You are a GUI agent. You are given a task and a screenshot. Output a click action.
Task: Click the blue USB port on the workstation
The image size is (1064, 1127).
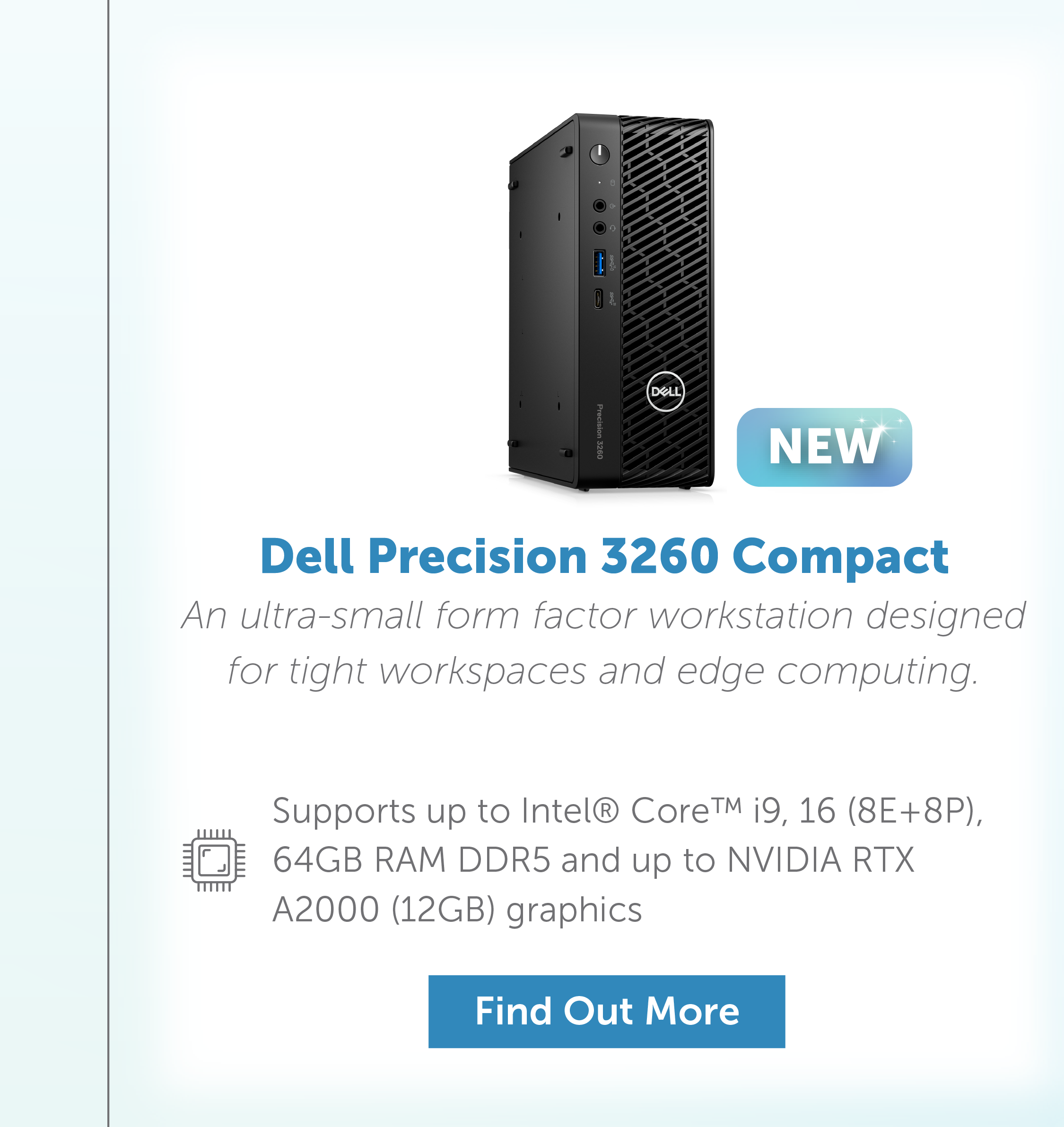[x=599, y=263]
